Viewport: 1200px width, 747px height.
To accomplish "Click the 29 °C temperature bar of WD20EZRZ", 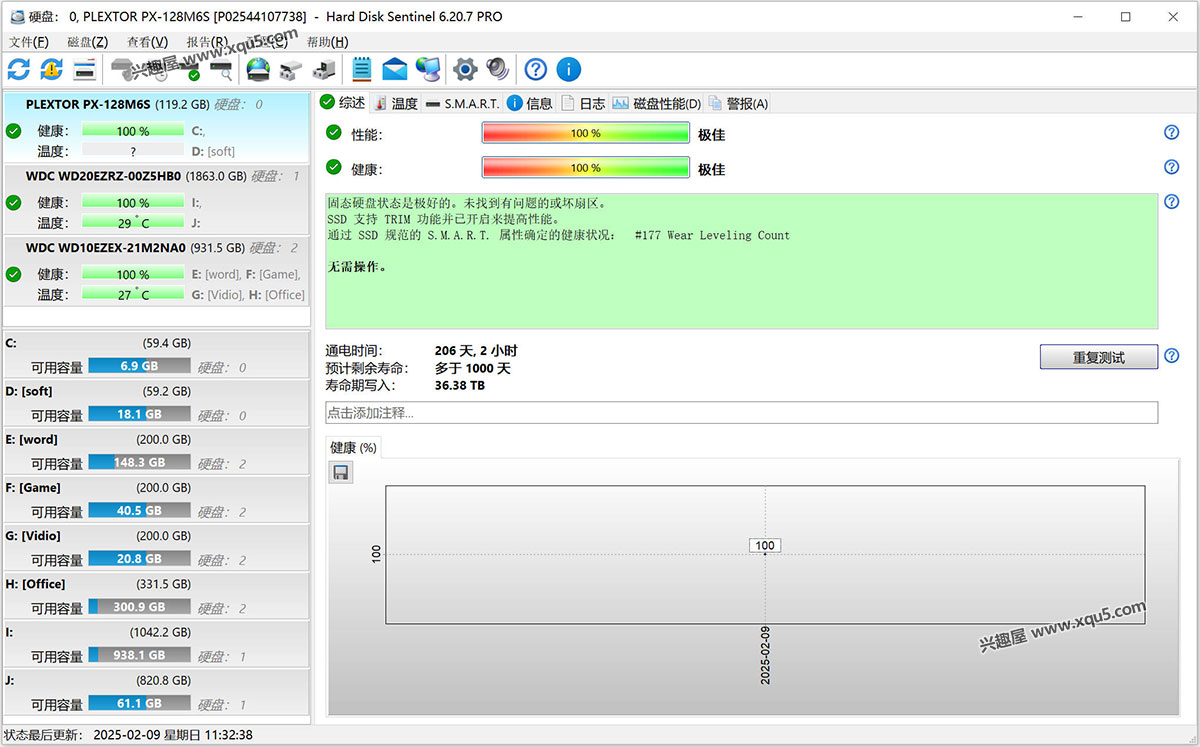I will [133, 223].
